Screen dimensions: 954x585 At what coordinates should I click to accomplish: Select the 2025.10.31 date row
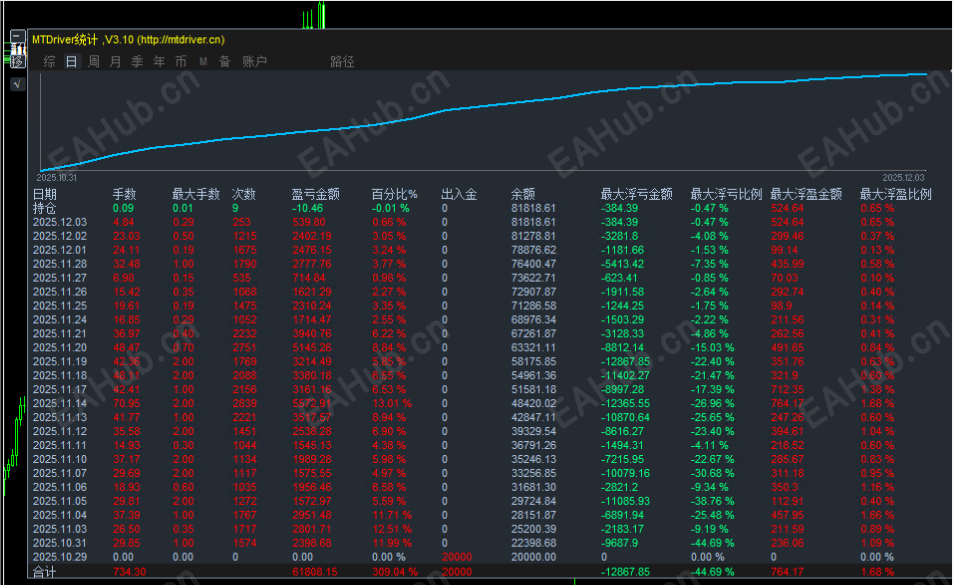(x=60, y=543)
